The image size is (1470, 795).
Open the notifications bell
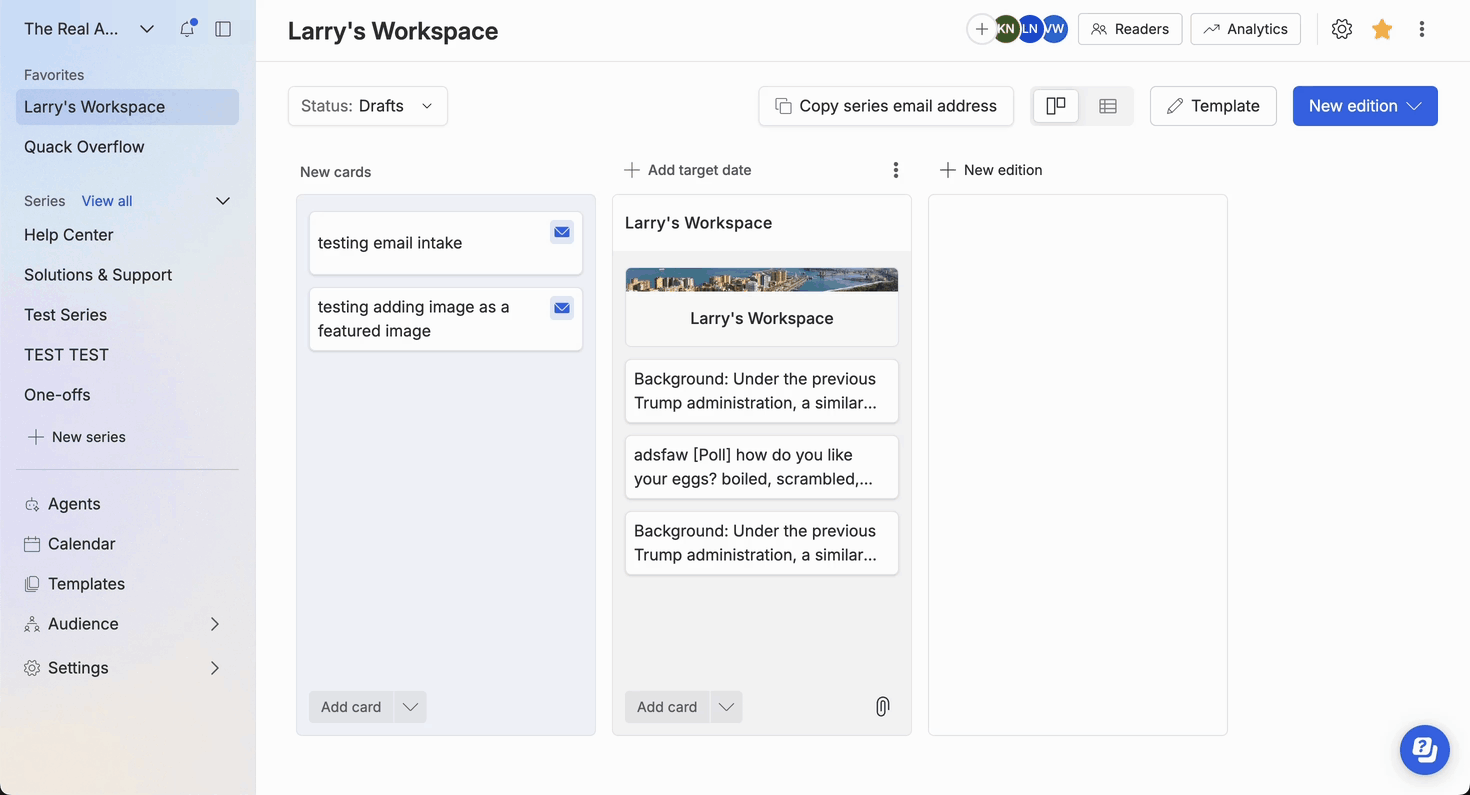187,29
